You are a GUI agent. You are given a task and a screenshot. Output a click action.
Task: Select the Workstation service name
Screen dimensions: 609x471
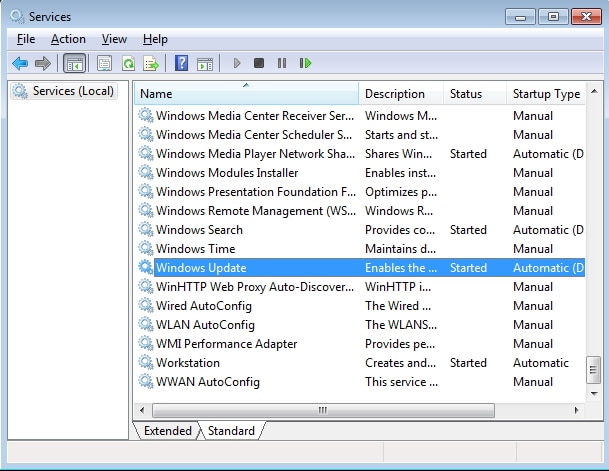[x=188, y=363]
